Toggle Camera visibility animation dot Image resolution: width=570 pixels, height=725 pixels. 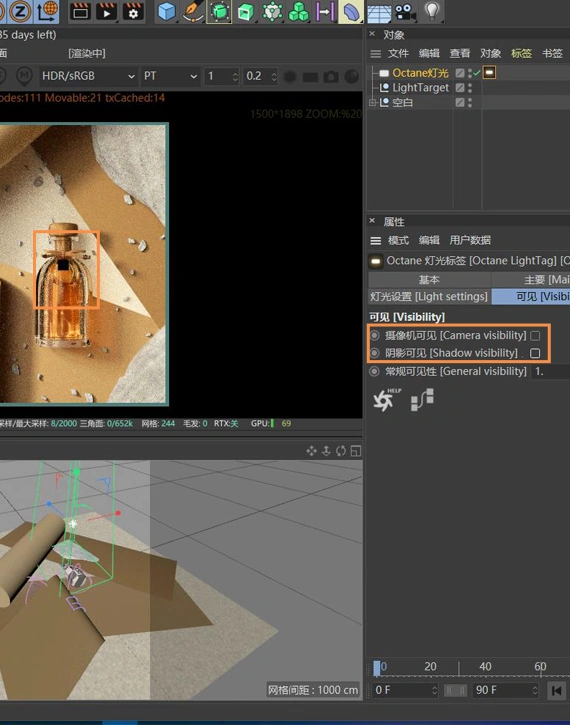pyautogui.click(x=374, y=335)
